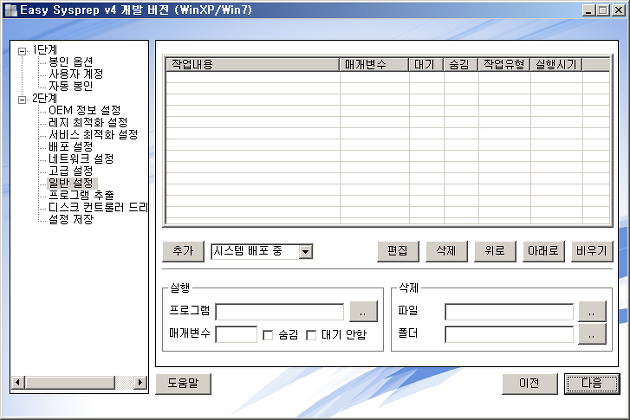The height and width of the screenshot is (420, 630).
Task: Click the 추가 button
Action: 183,251
